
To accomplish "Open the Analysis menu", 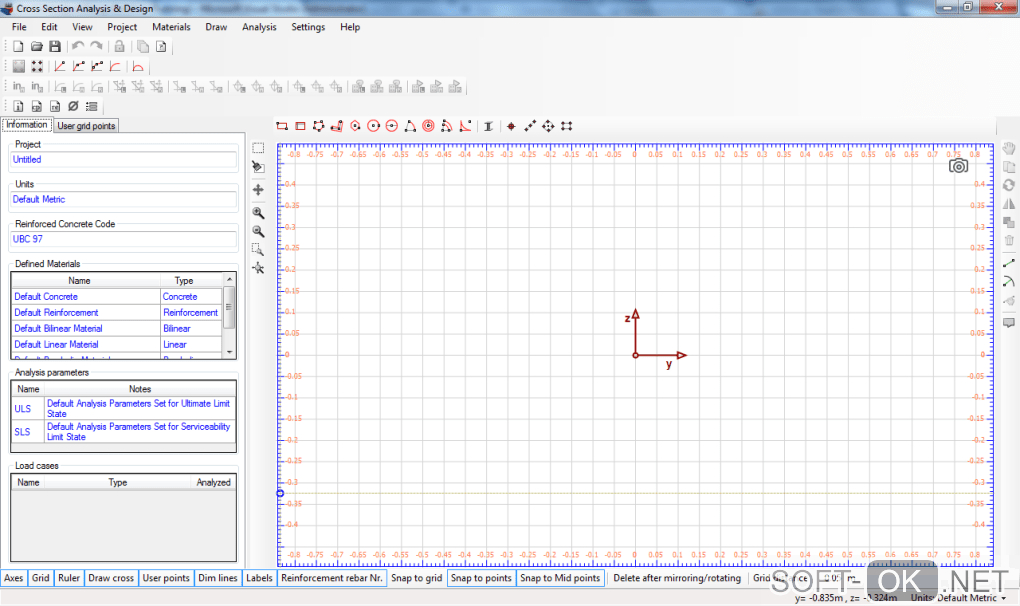I will pos(259,27).
